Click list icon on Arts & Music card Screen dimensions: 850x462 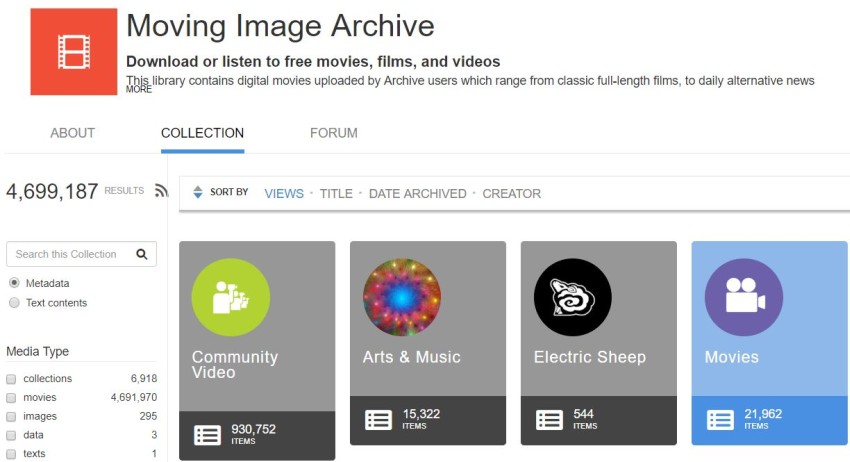click(378, 420)
